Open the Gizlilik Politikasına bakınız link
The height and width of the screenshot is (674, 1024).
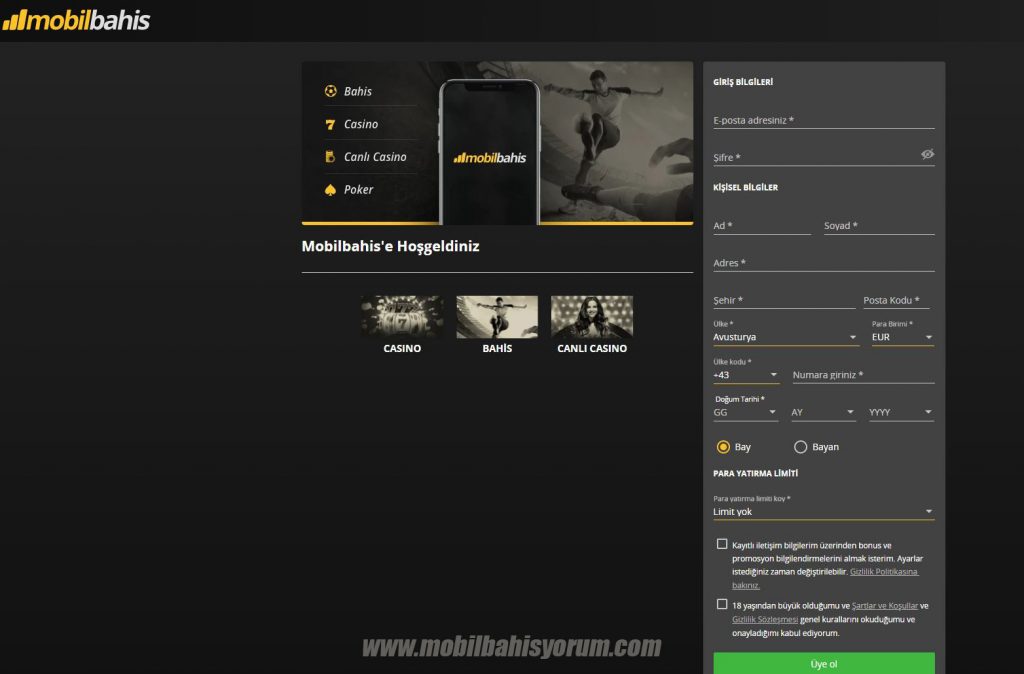click(885, 571)
